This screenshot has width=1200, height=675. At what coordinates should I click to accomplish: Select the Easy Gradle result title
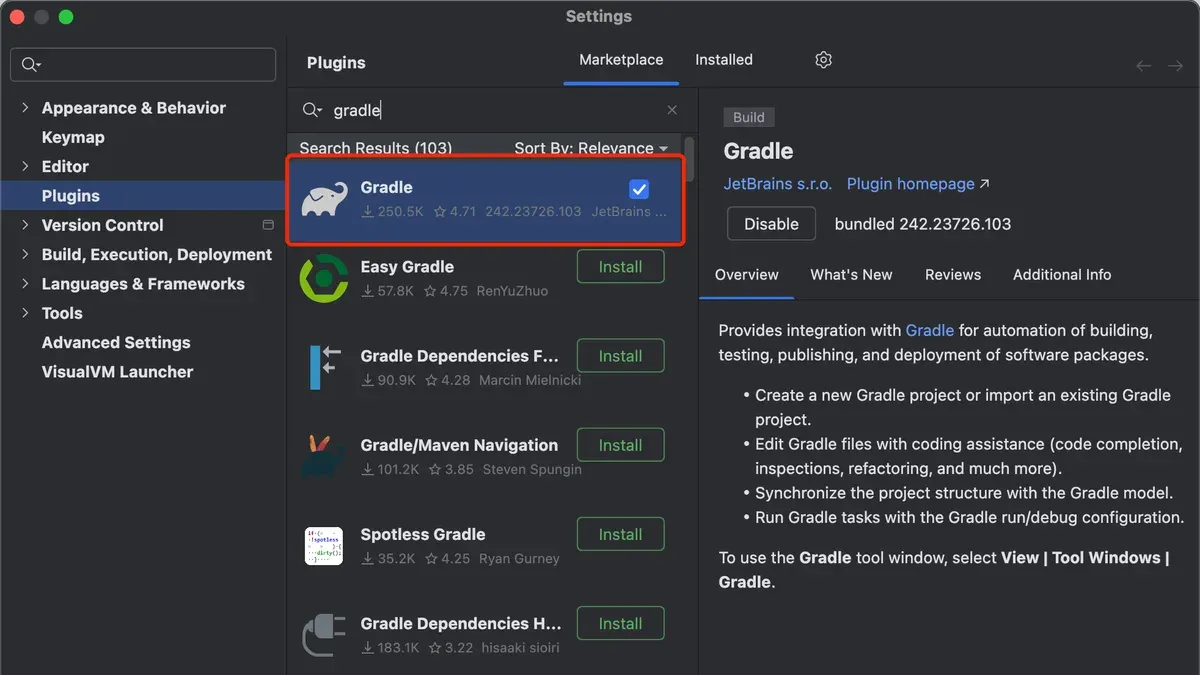(407, 267)
